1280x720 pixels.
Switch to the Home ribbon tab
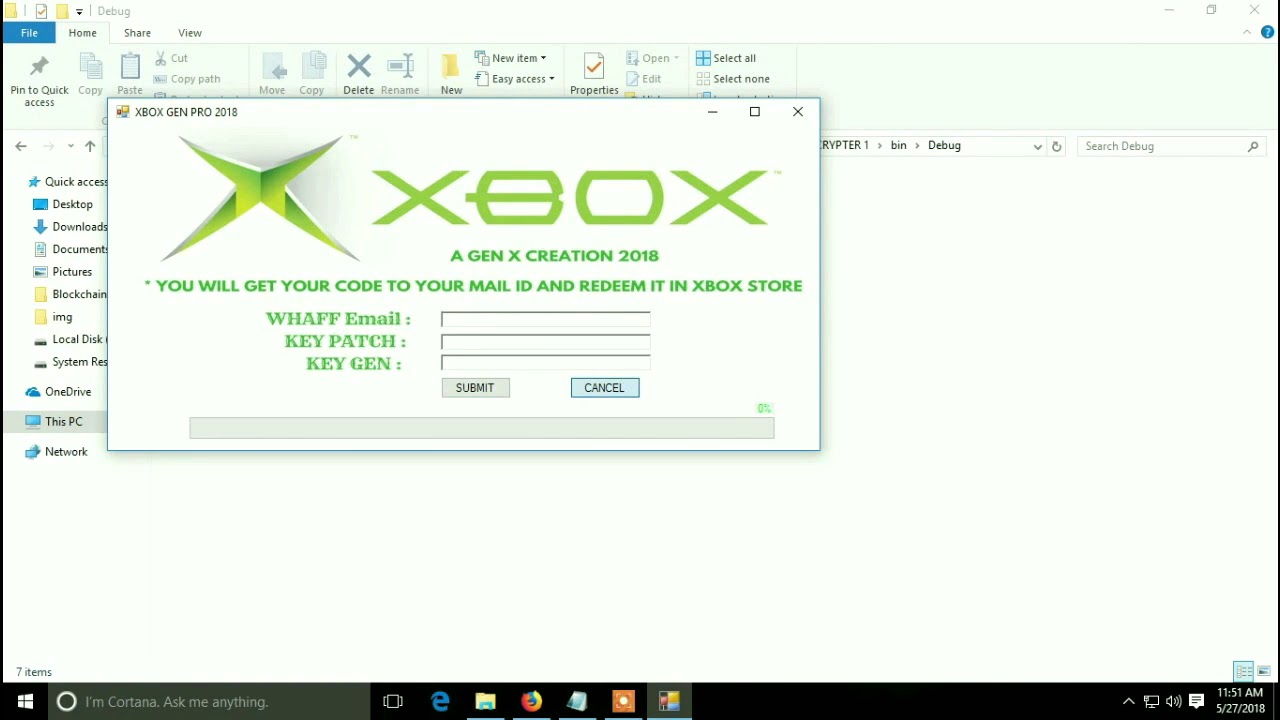pos(82,33)
